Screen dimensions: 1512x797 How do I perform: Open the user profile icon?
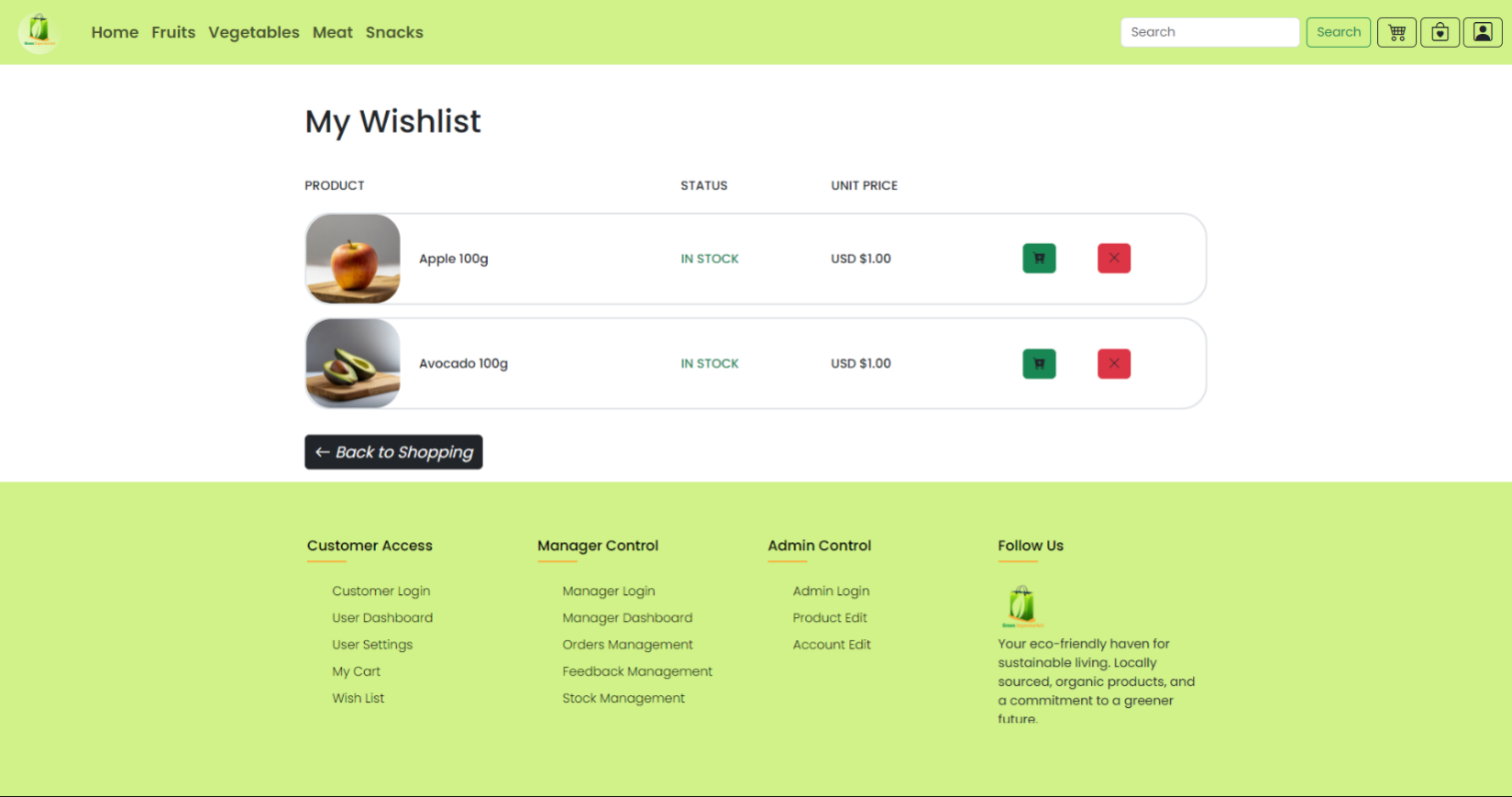click(x=1482, y=32)
